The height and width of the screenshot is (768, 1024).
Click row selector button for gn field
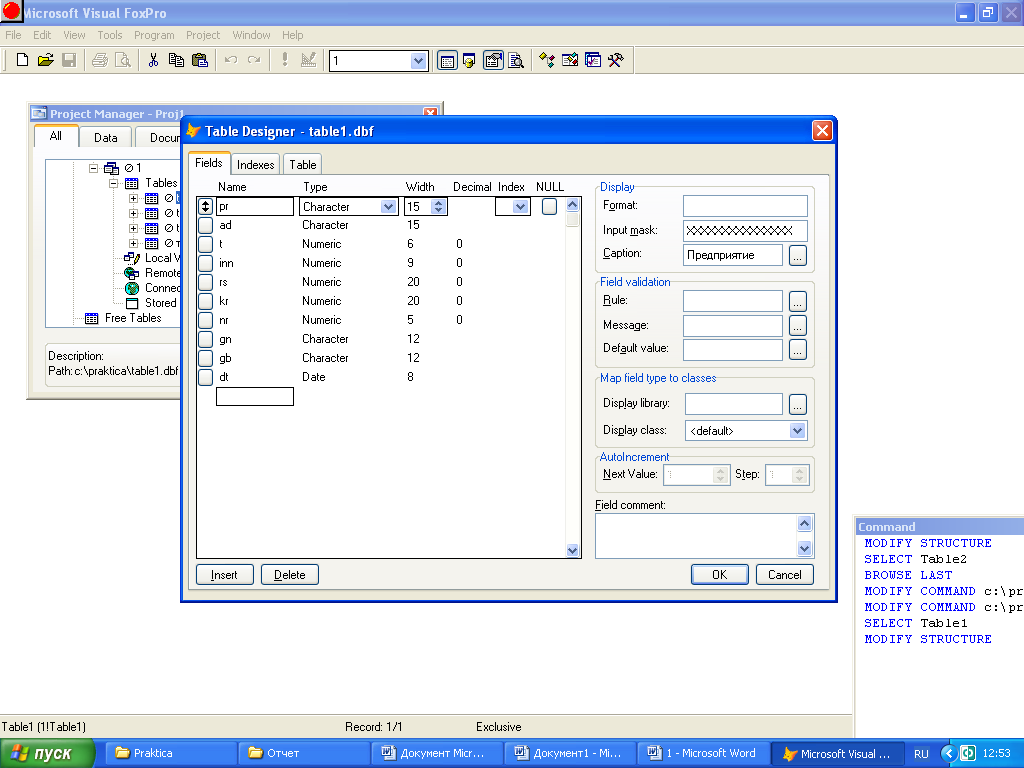click(205, 339)
